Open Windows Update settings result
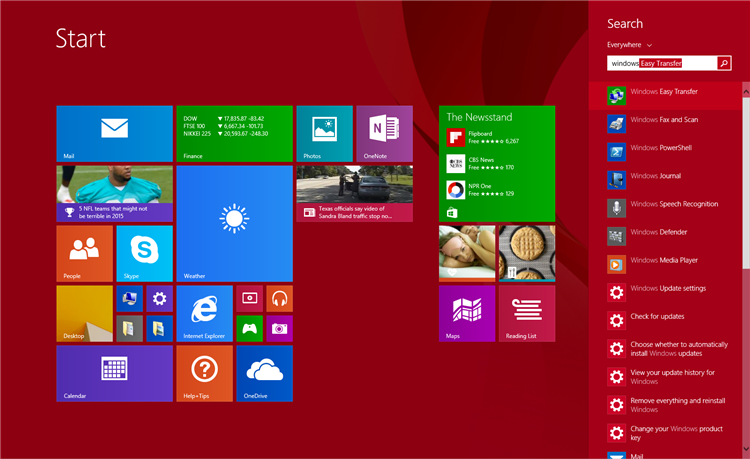Screen dimensions: 750x459 (x=665, y=293)
